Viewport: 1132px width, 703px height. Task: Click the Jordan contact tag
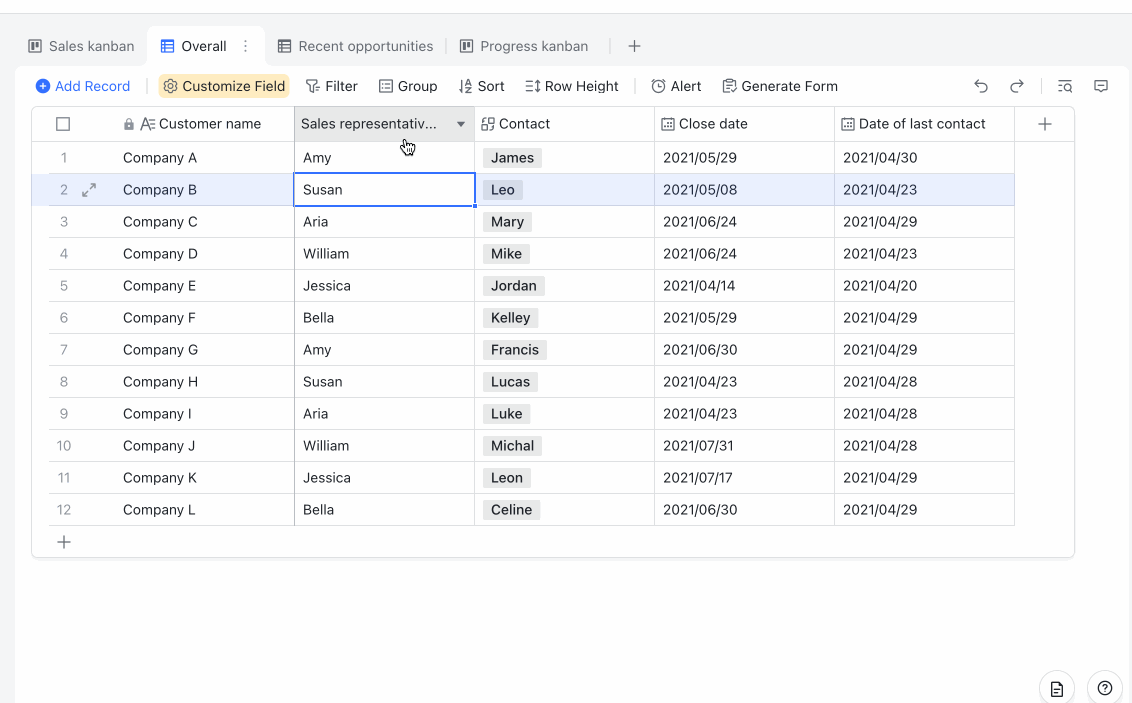[514, 286]
